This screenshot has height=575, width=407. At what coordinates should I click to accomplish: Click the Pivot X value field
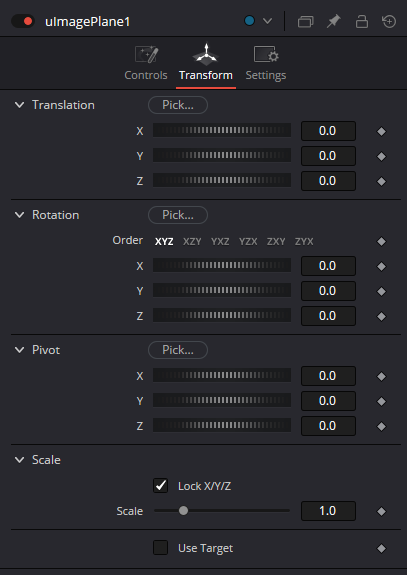tap(328, 376)
